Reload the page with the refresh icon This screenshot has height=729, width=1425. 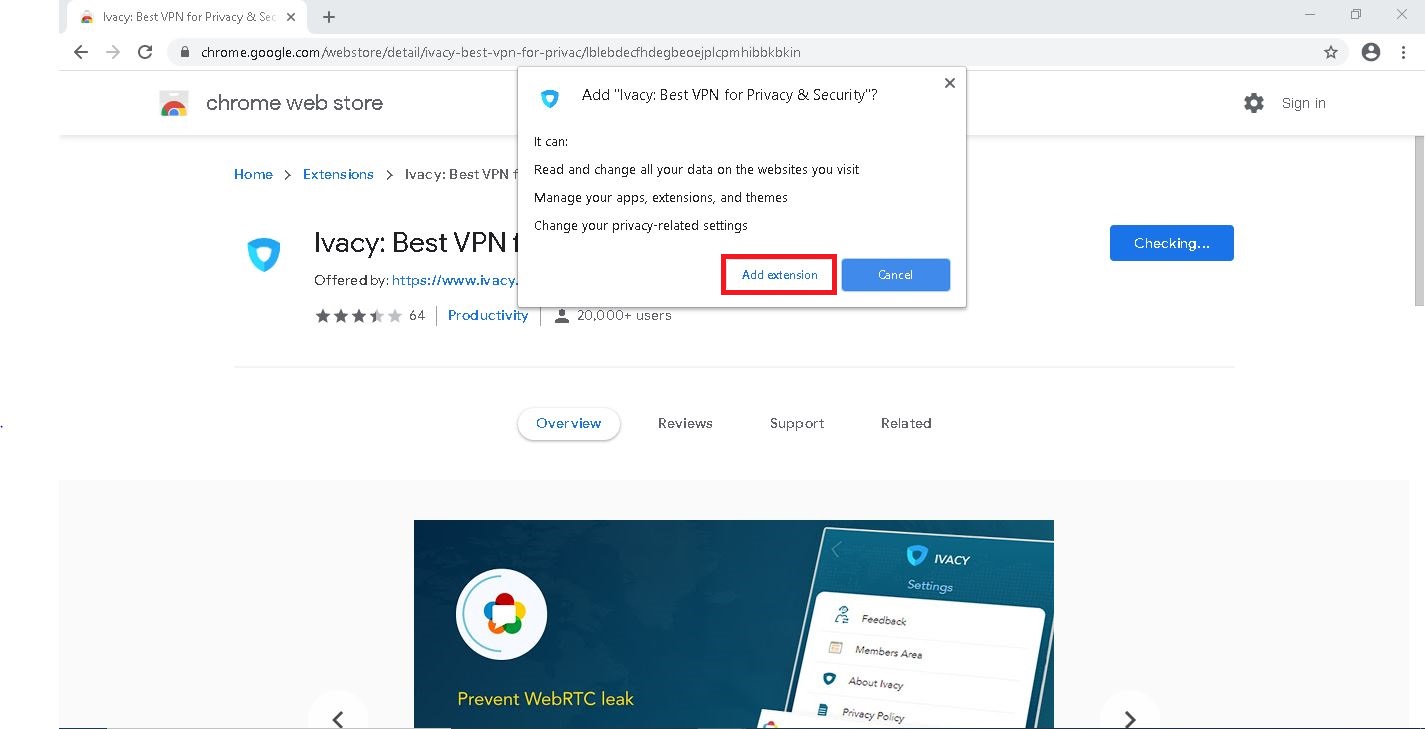[145, 52]
